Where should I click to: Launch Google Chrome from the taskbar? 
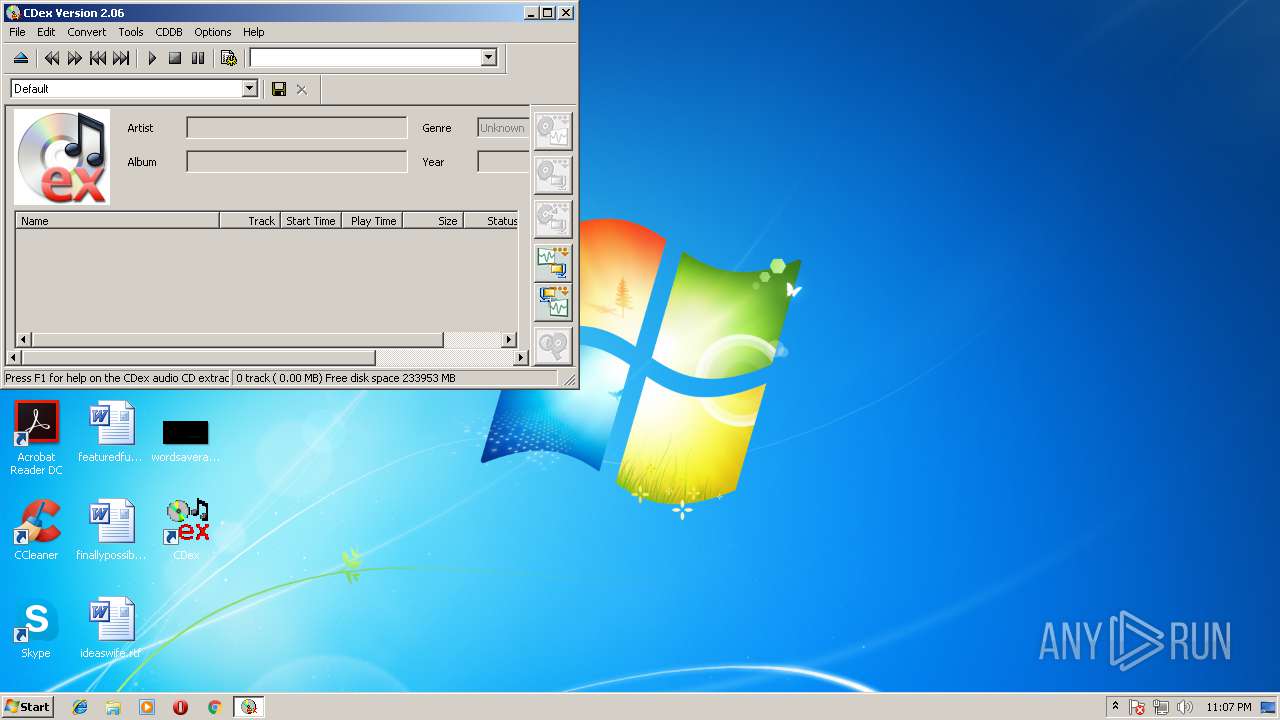pyautogui.click(x=214, y=707)
